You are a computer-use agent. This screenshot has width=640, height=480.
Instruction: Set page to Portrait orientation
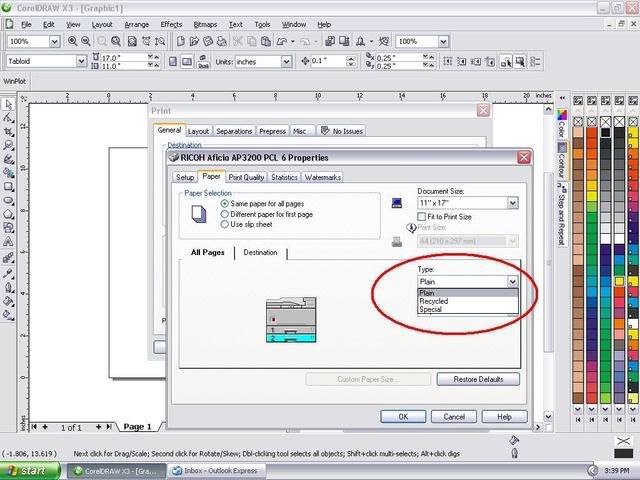coord(173,61)
